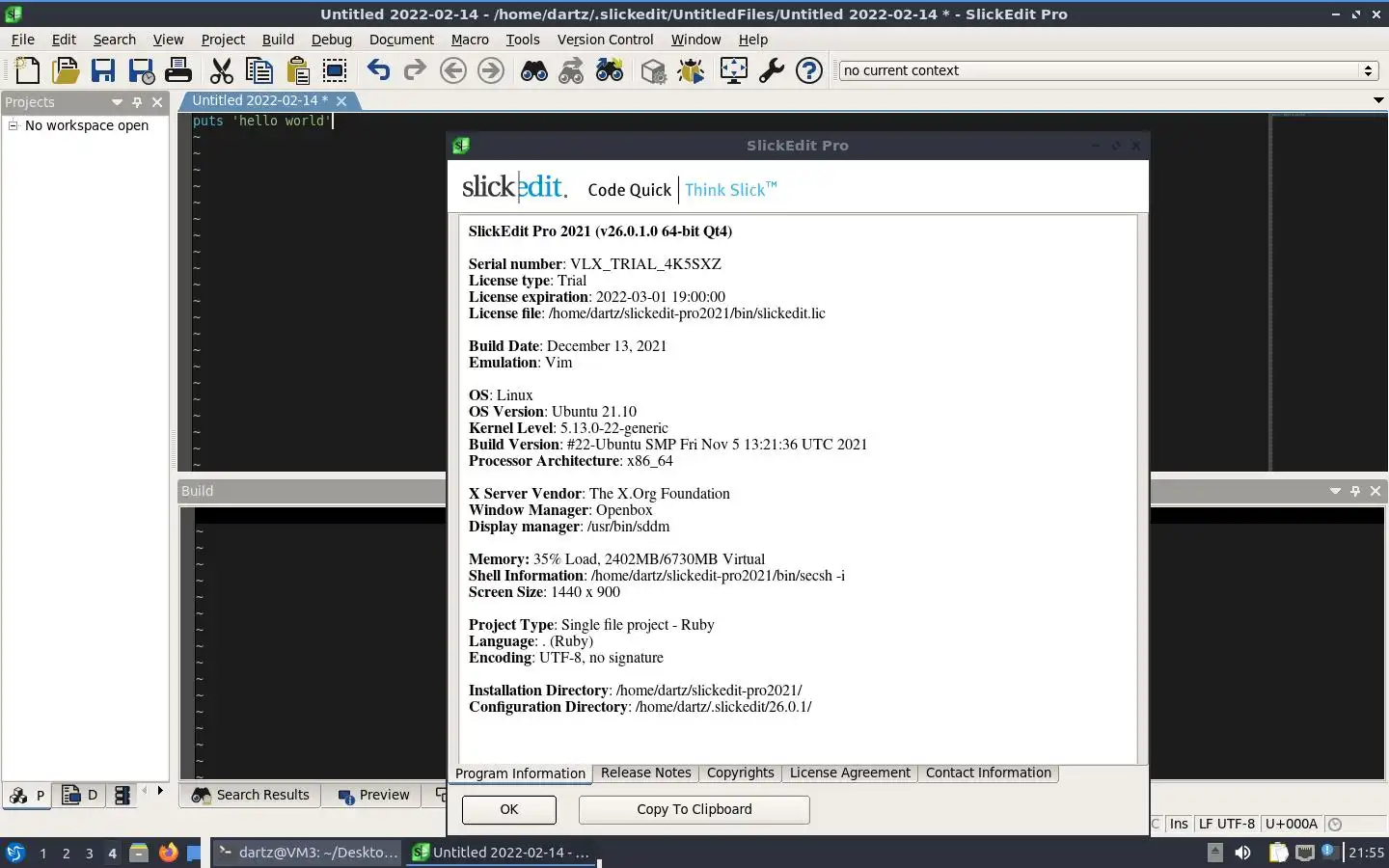The image size is (1389, 868).
Task: Open the Macro menu
Action: coord(470,40)
